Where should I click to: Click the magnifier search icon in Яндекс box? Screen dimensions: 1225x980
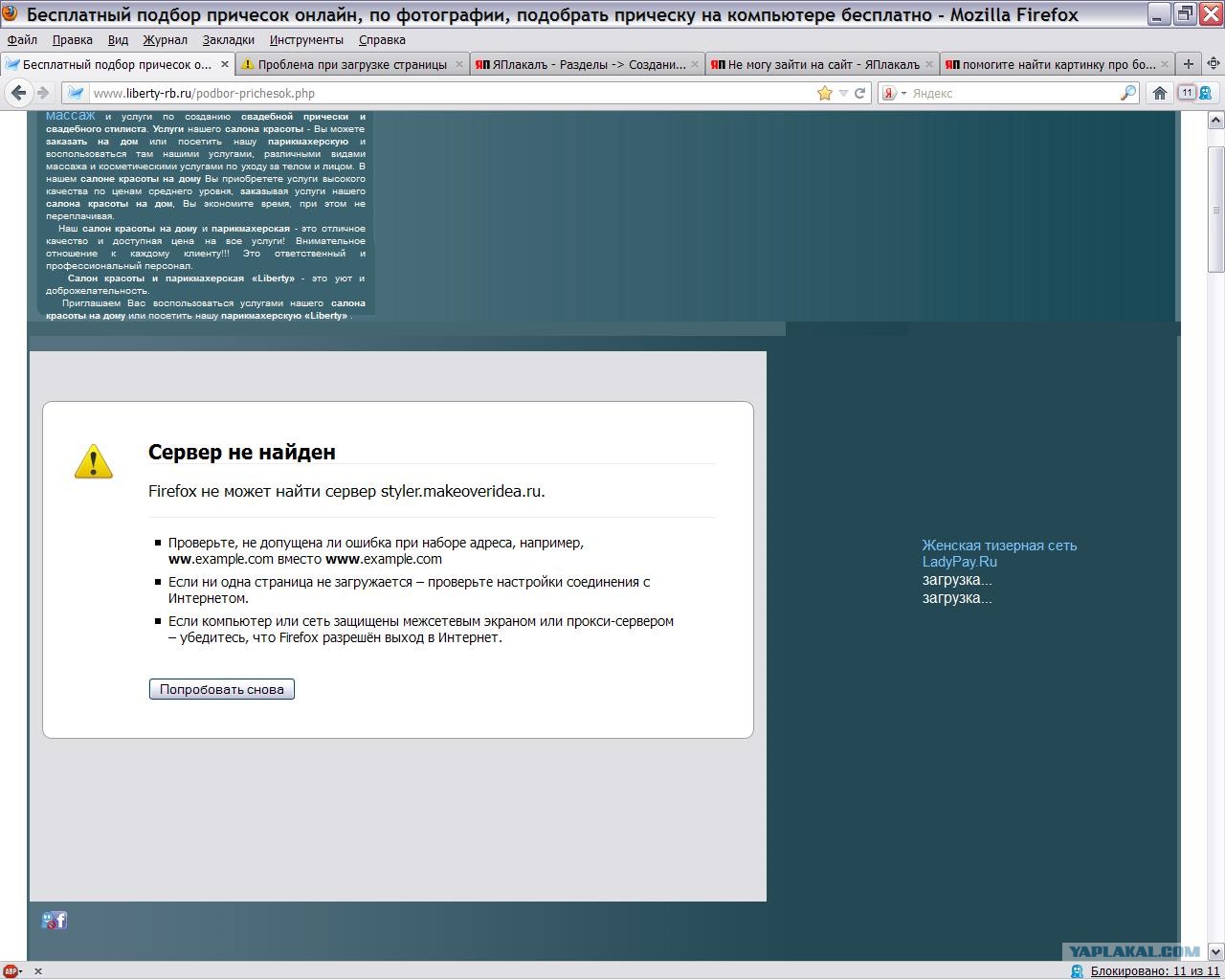point(1127,93)
